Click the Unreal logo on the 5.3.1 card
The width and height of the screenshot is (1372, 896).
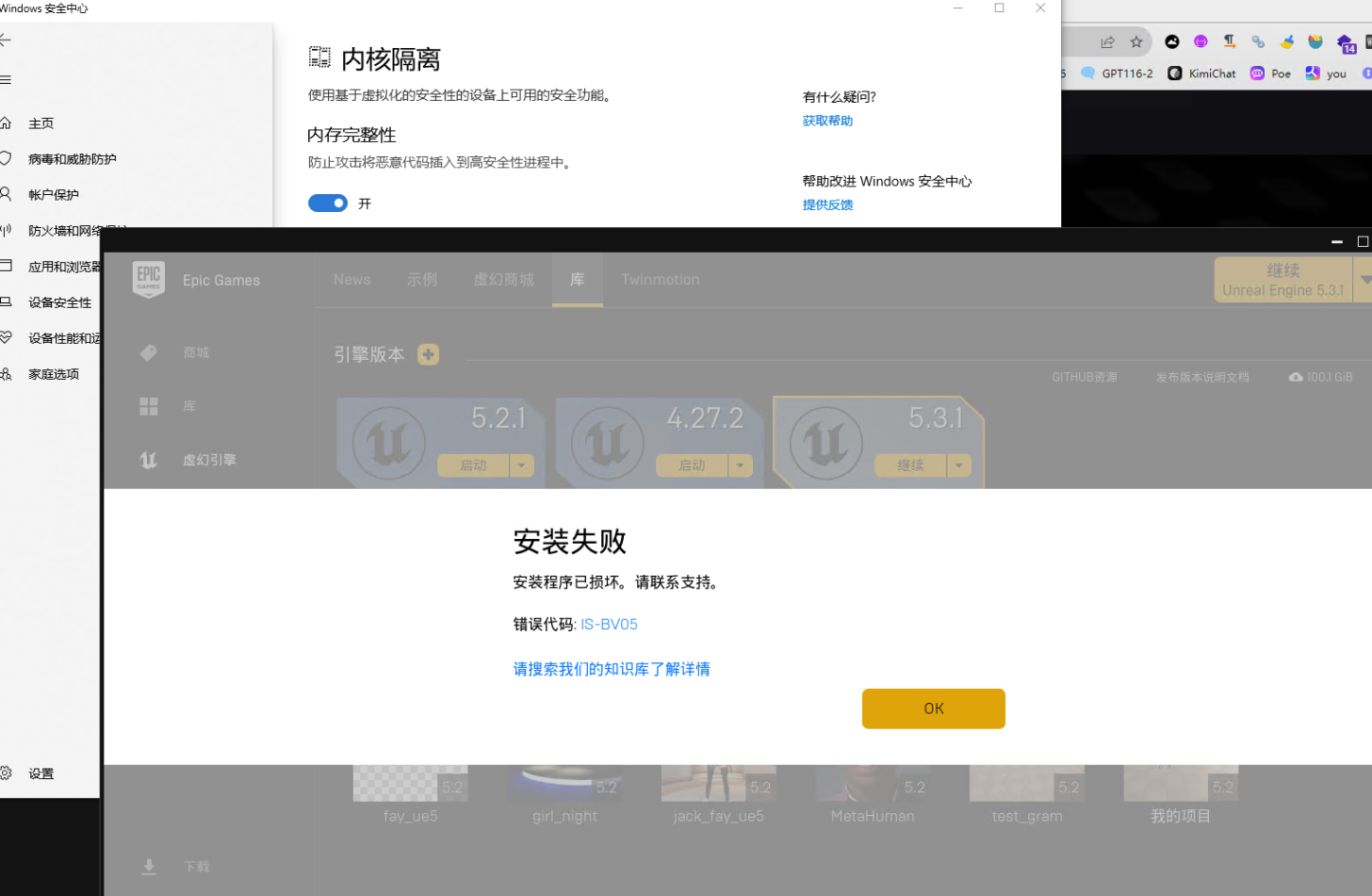click(826, 443)
